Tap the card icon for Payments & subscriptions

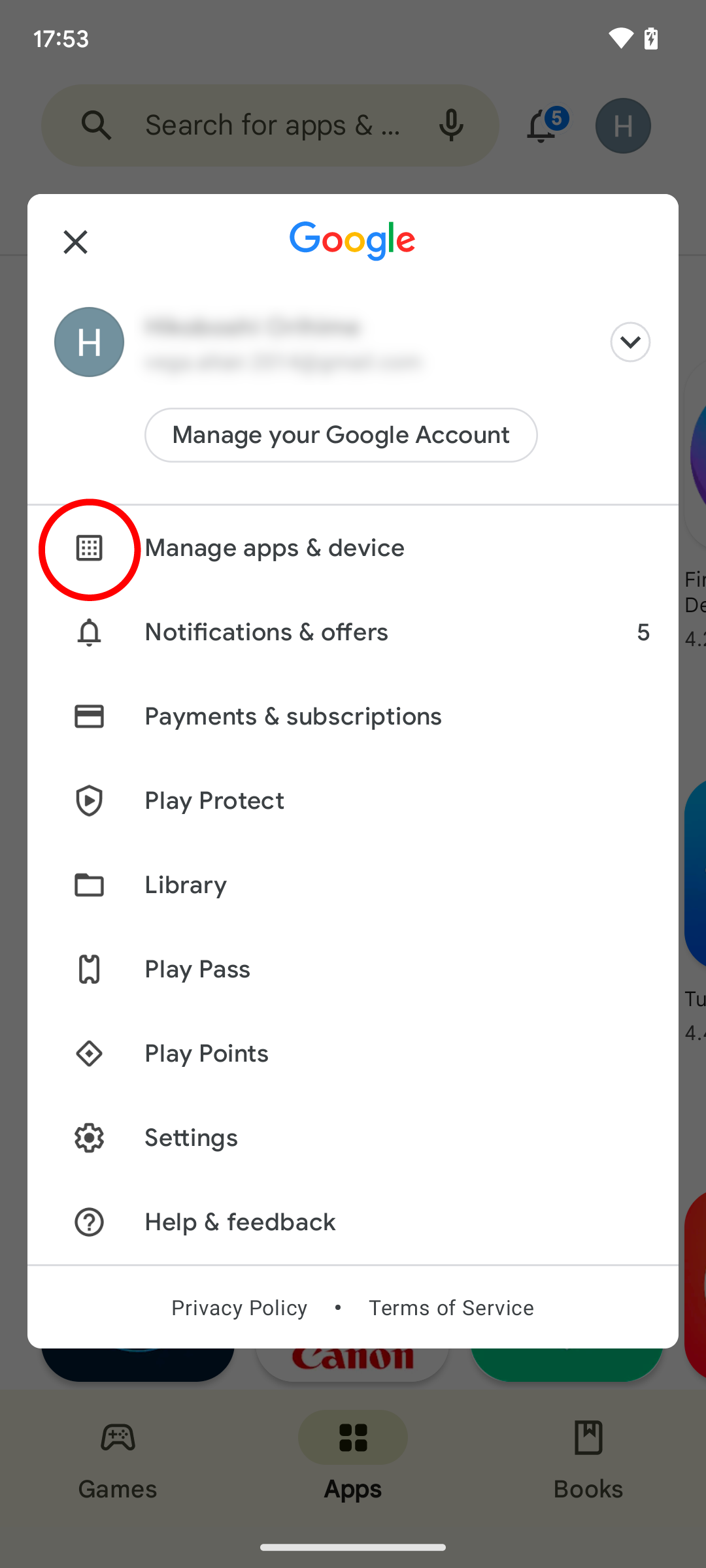tap(89, 717)
